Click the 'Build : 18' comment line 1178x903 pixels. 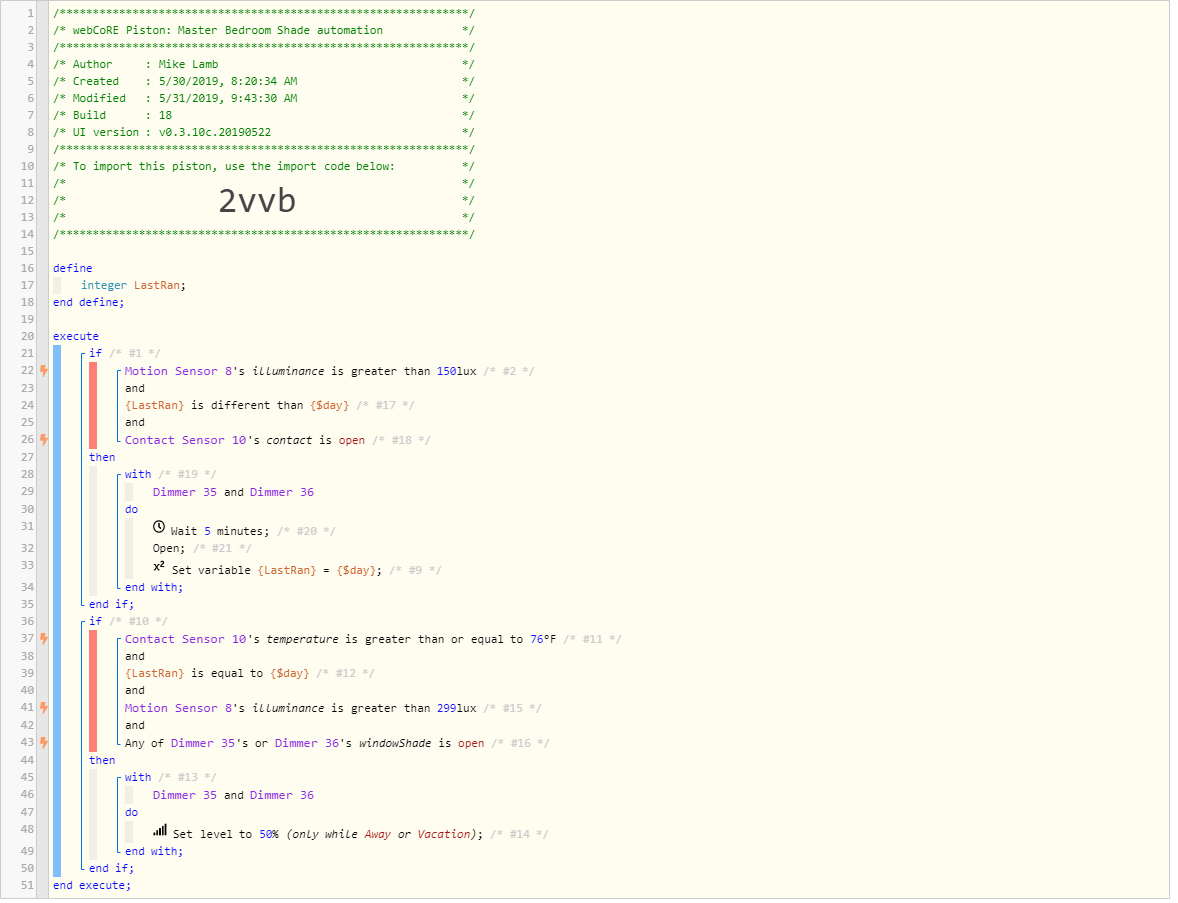(x=264, y=116)
